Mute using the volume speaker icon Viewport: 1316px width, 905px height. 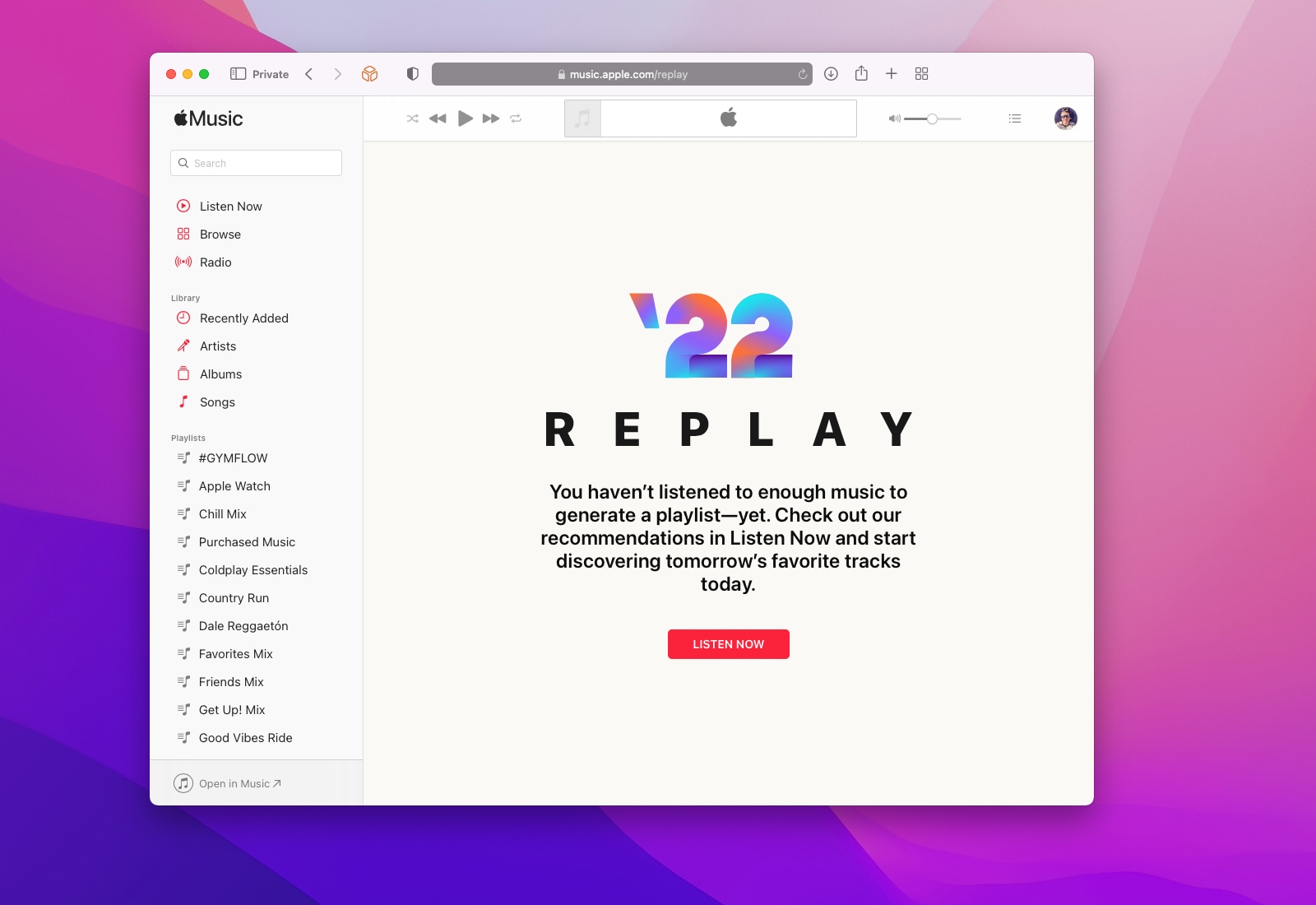point(894,119)
